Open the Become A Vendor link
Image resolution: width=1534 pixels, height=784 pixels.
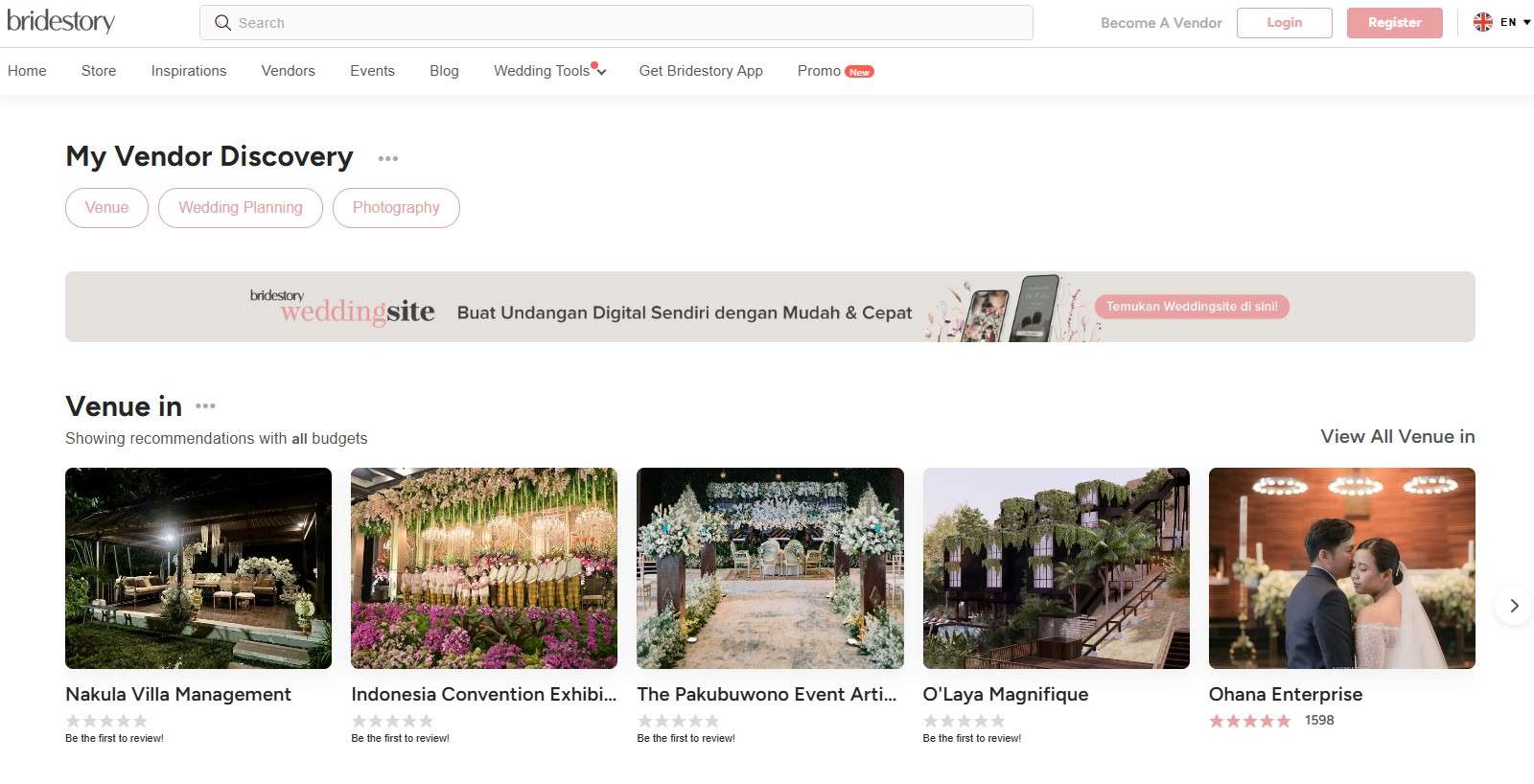[1161, 23]
